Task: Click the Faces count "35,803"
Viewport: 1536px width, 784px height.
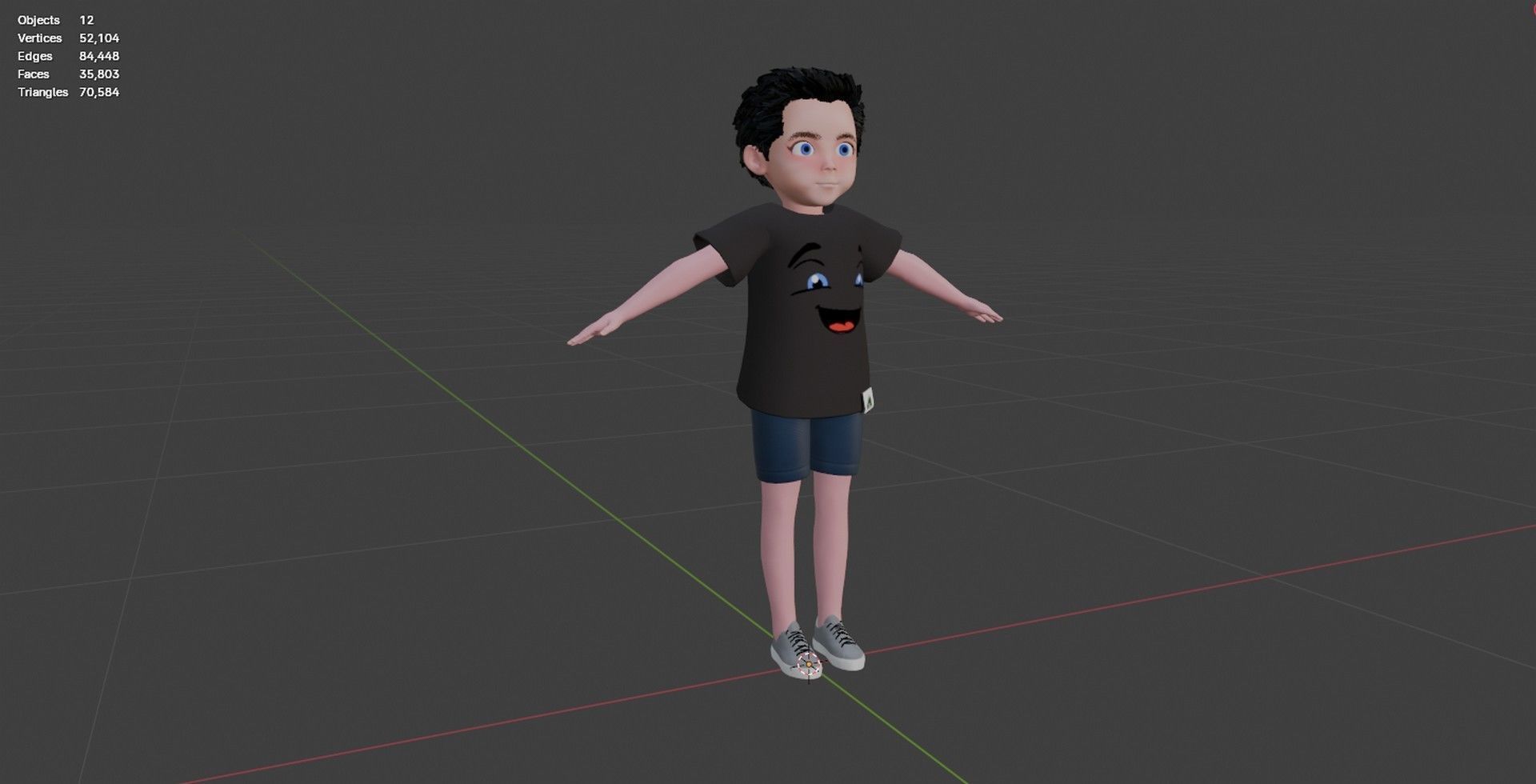Action: pos(99,74)
